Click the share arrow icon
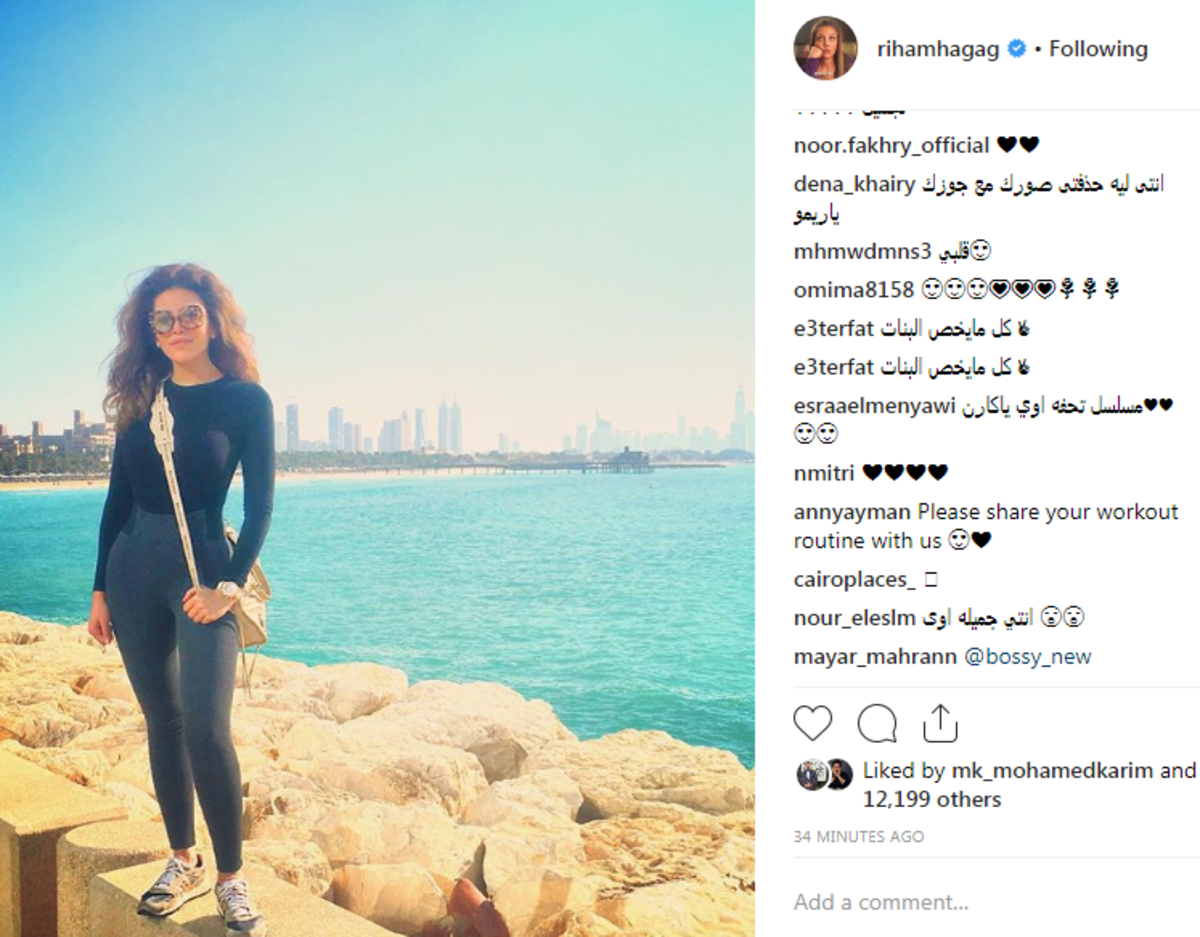The width and height of the screenshot is (1200, 937). tap(940, 723)
